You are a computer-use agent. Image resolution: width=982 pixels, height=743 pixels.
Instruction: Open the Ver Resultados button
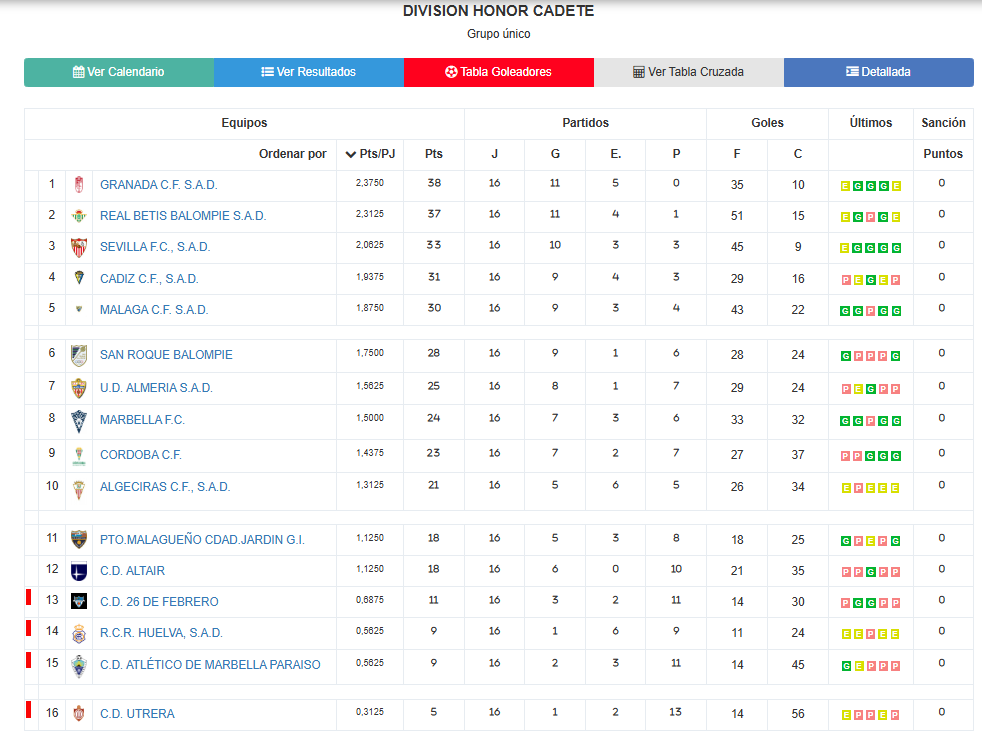click(309, 72)
